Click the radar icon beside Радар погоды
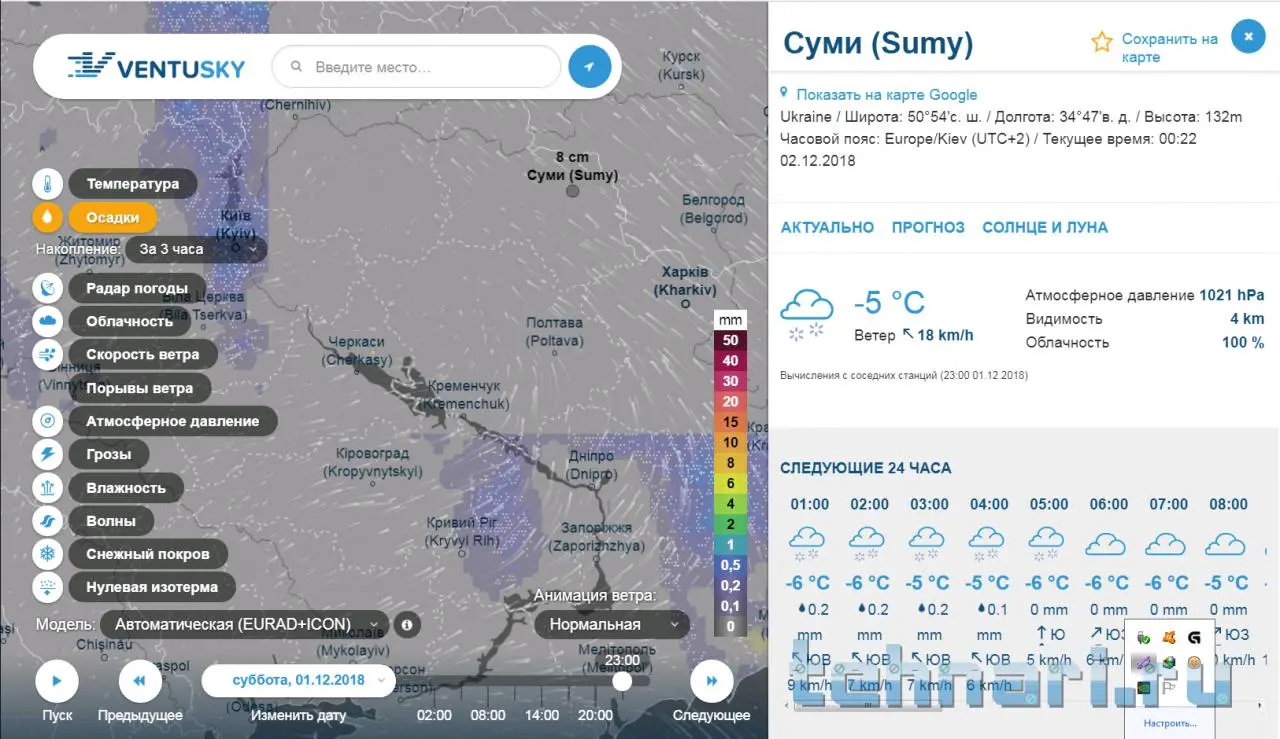The image size is (1280, 739). tap(48, 288)
